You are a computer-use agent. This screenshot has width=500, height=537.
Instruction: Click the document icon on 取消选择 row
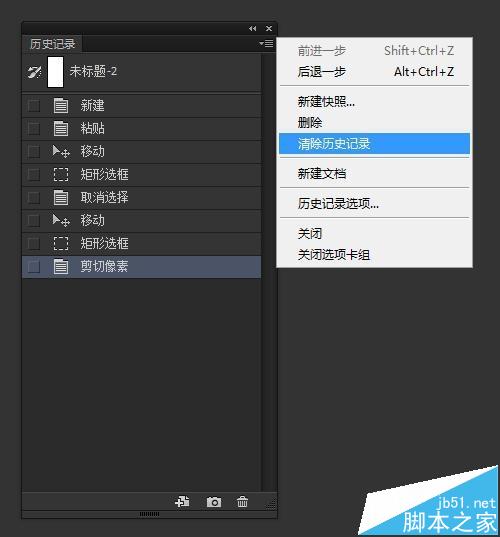[x=61, y=198]
